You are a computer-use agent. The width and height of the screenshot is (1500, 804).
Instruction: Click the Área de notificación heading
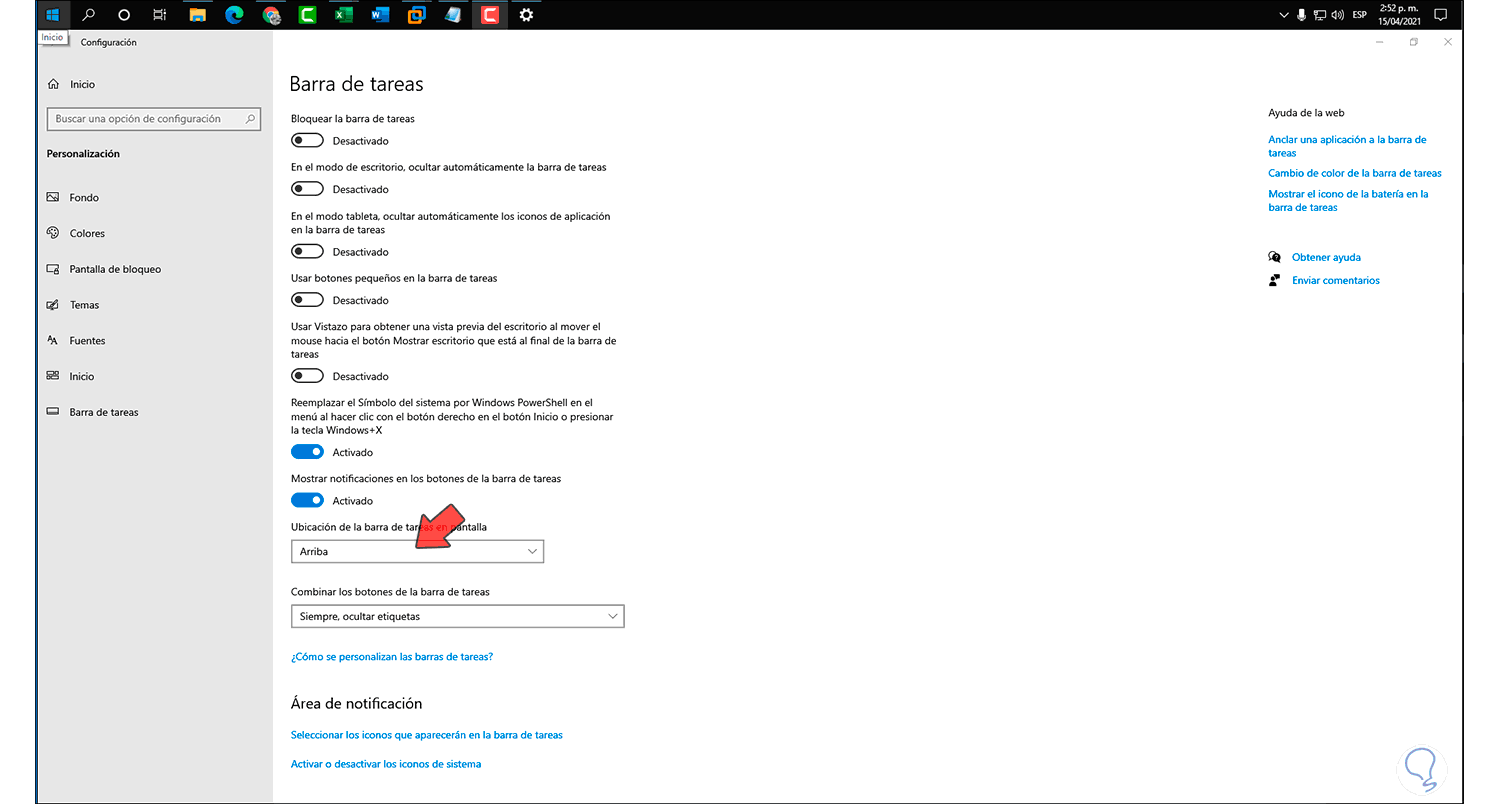click(x=356, y=704)
